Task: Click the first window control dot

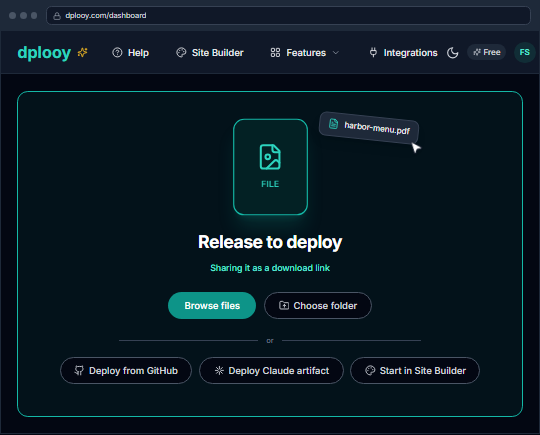Action: 12,15
